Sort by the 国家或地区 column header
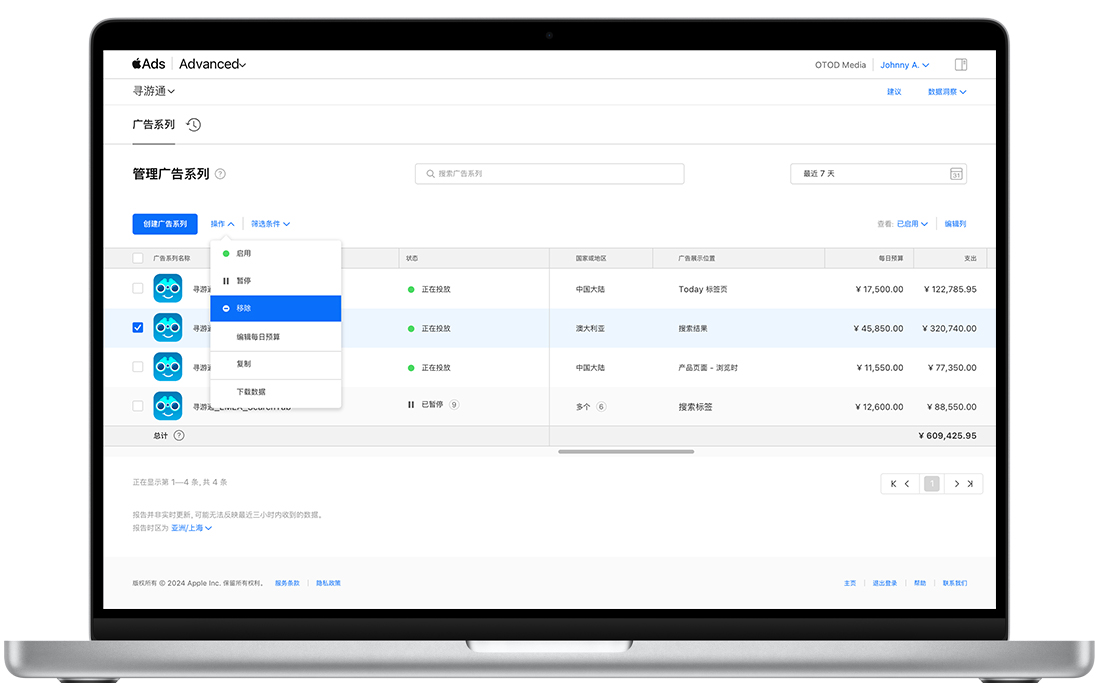The image size is (1100, 700). click(x=591, y=258)
